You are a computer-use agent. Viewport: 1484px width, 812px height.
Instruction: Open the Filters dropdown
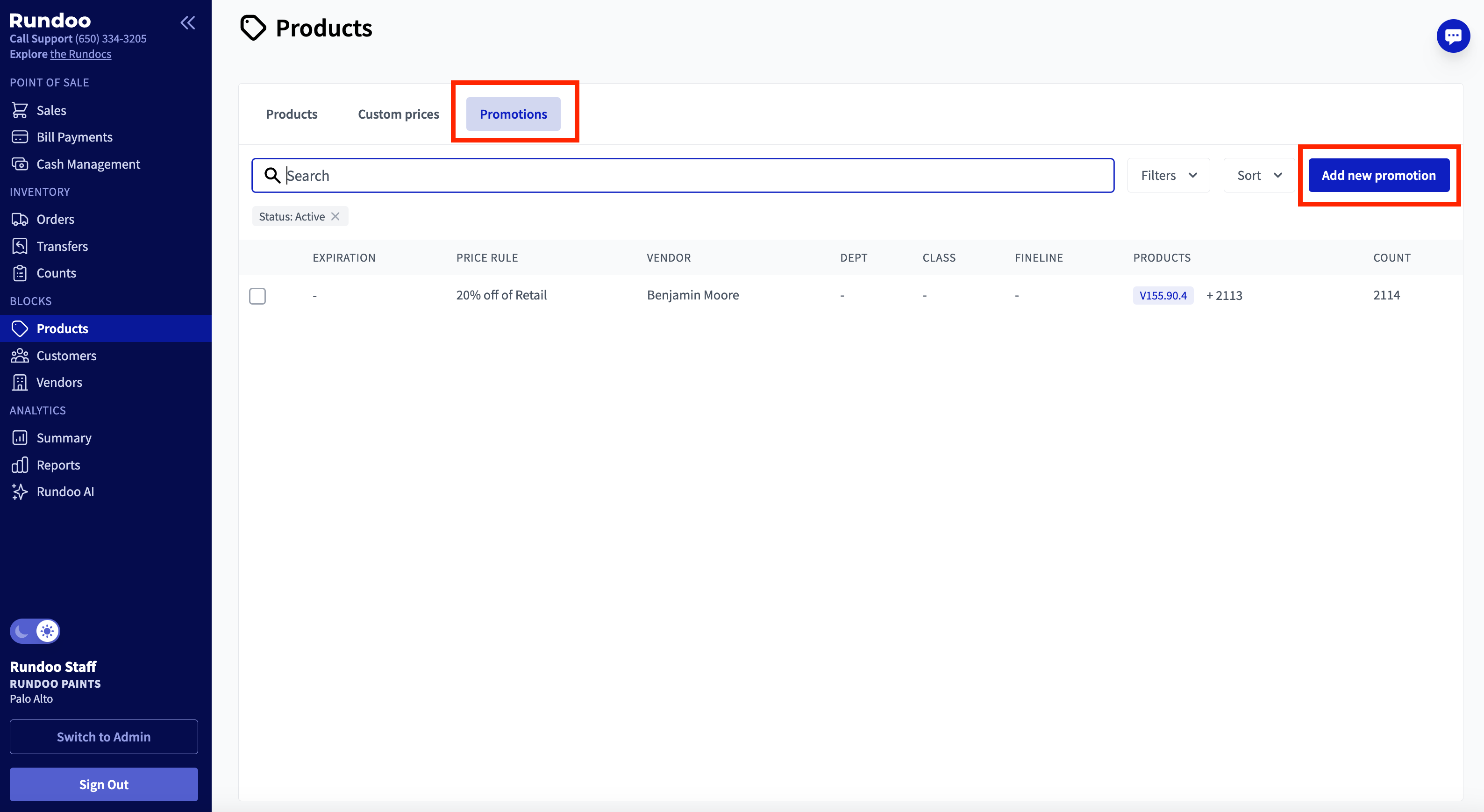(x=1168, y=175)
